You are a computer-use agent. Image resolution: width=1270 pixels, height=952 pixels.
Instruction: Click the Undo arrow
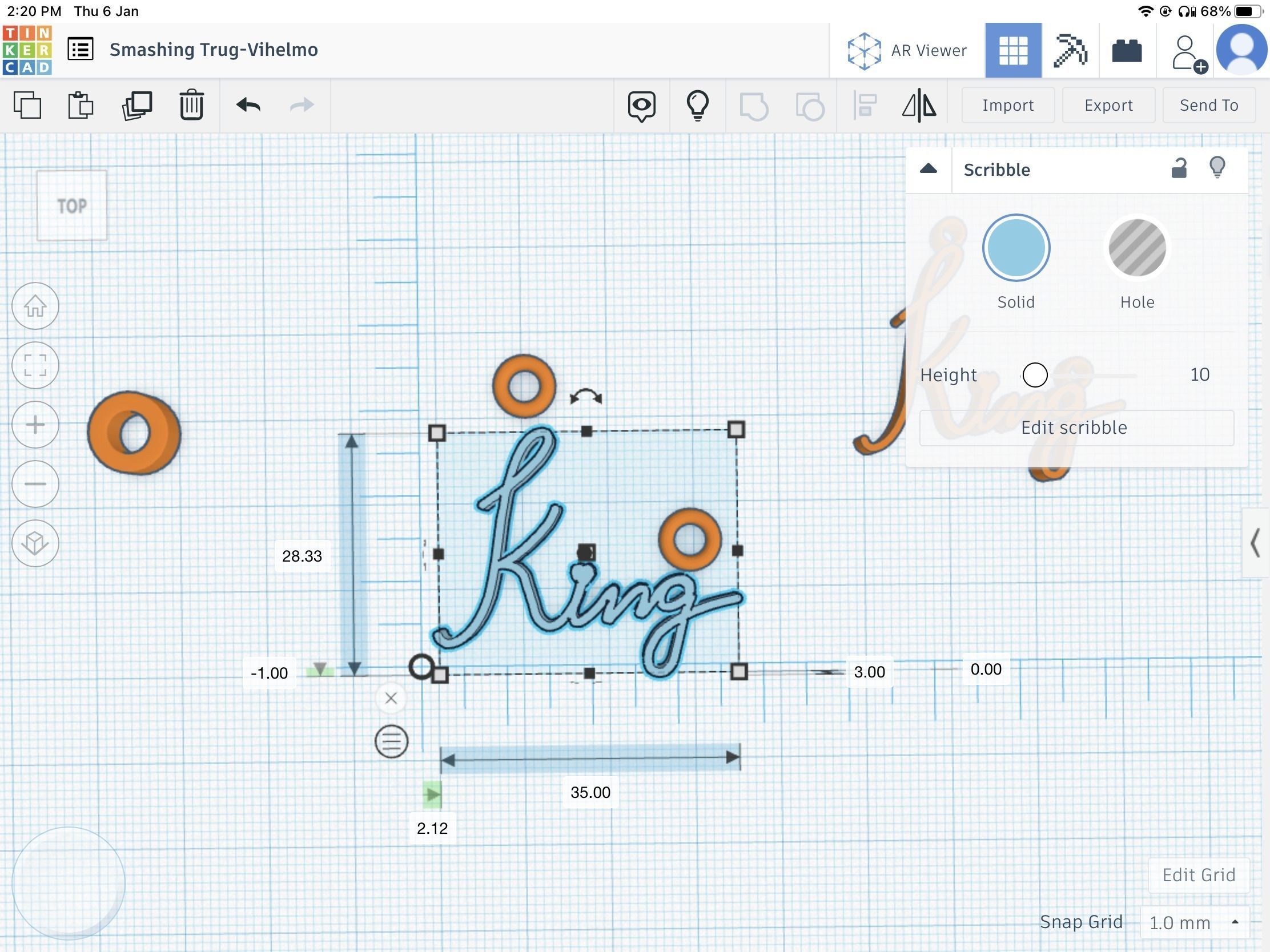click(248, 105)
